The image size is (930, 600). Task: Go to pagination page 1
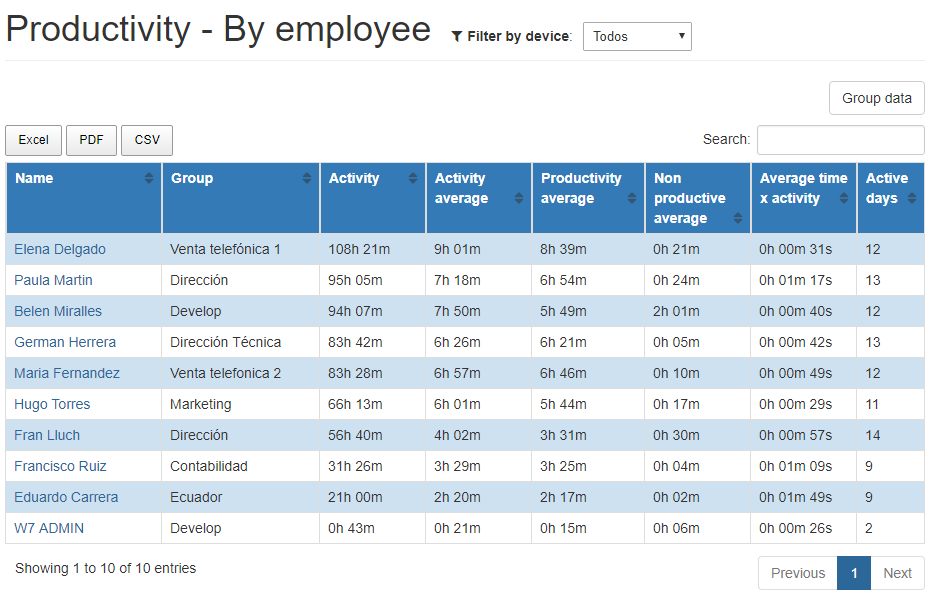[854, 573]
